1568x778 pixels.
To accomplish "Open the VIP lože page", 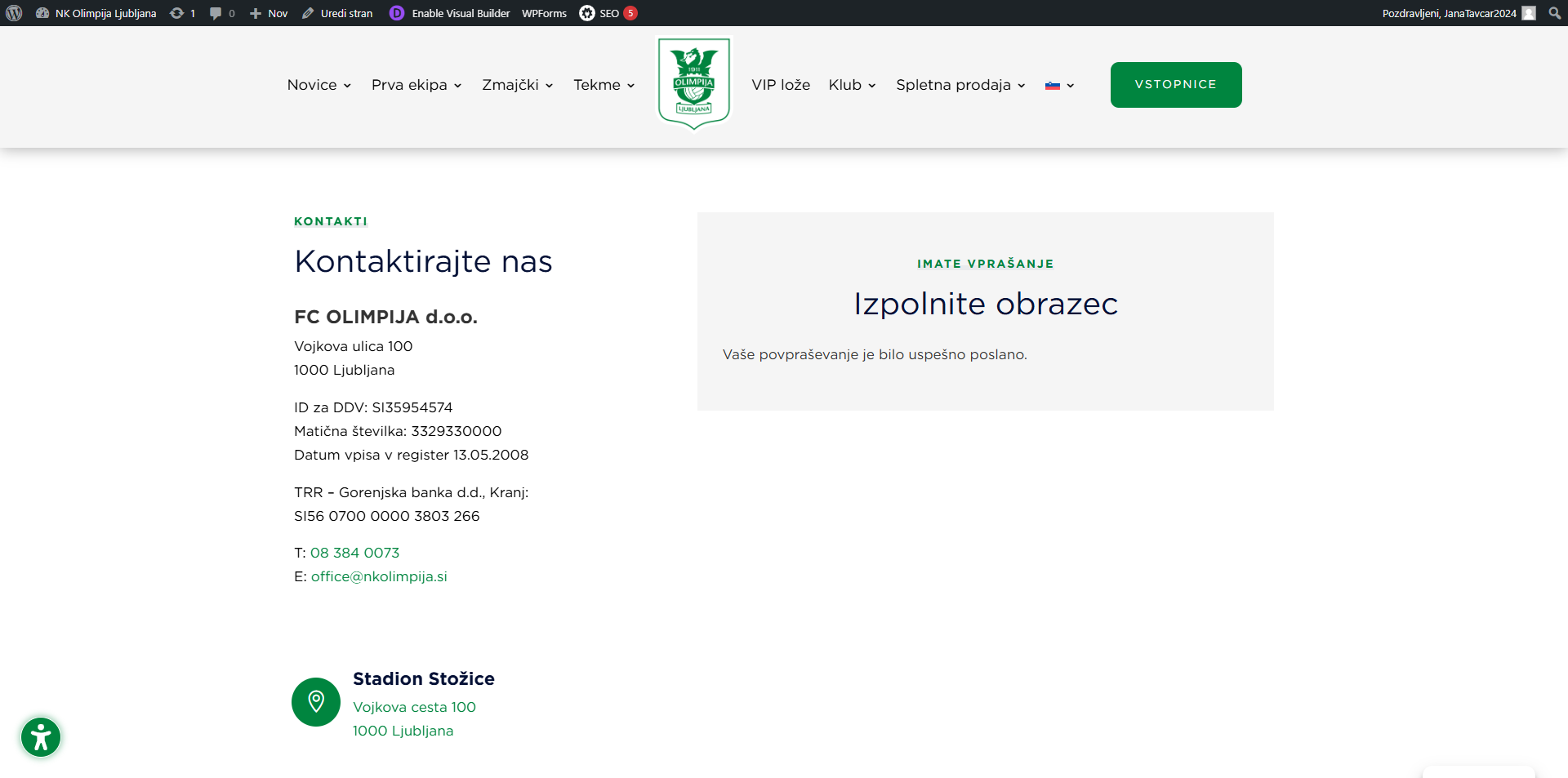I will click(781, 85).
